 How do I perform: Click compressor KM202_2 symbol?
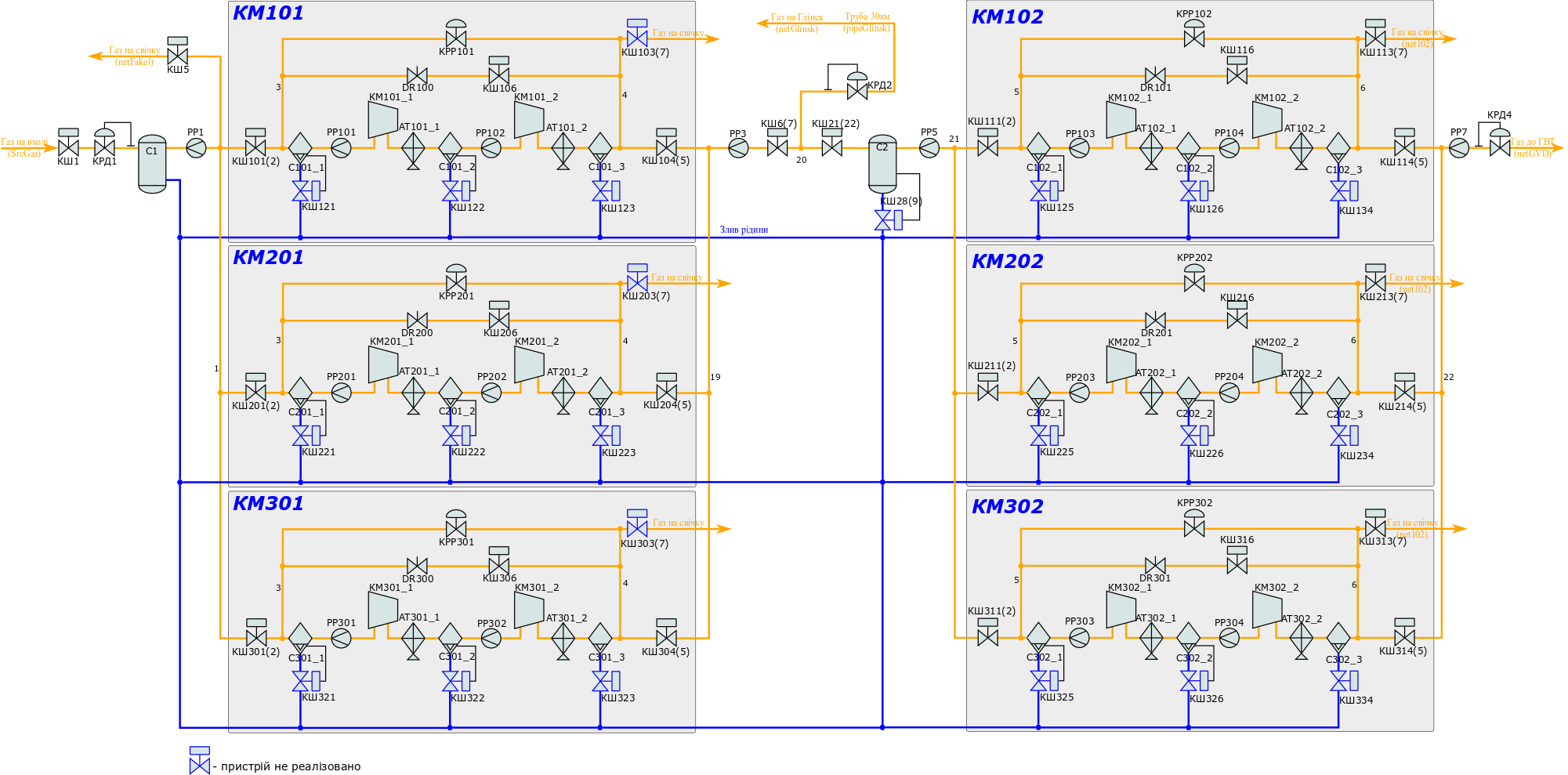pyautogui.click(x=1267, y=364)
